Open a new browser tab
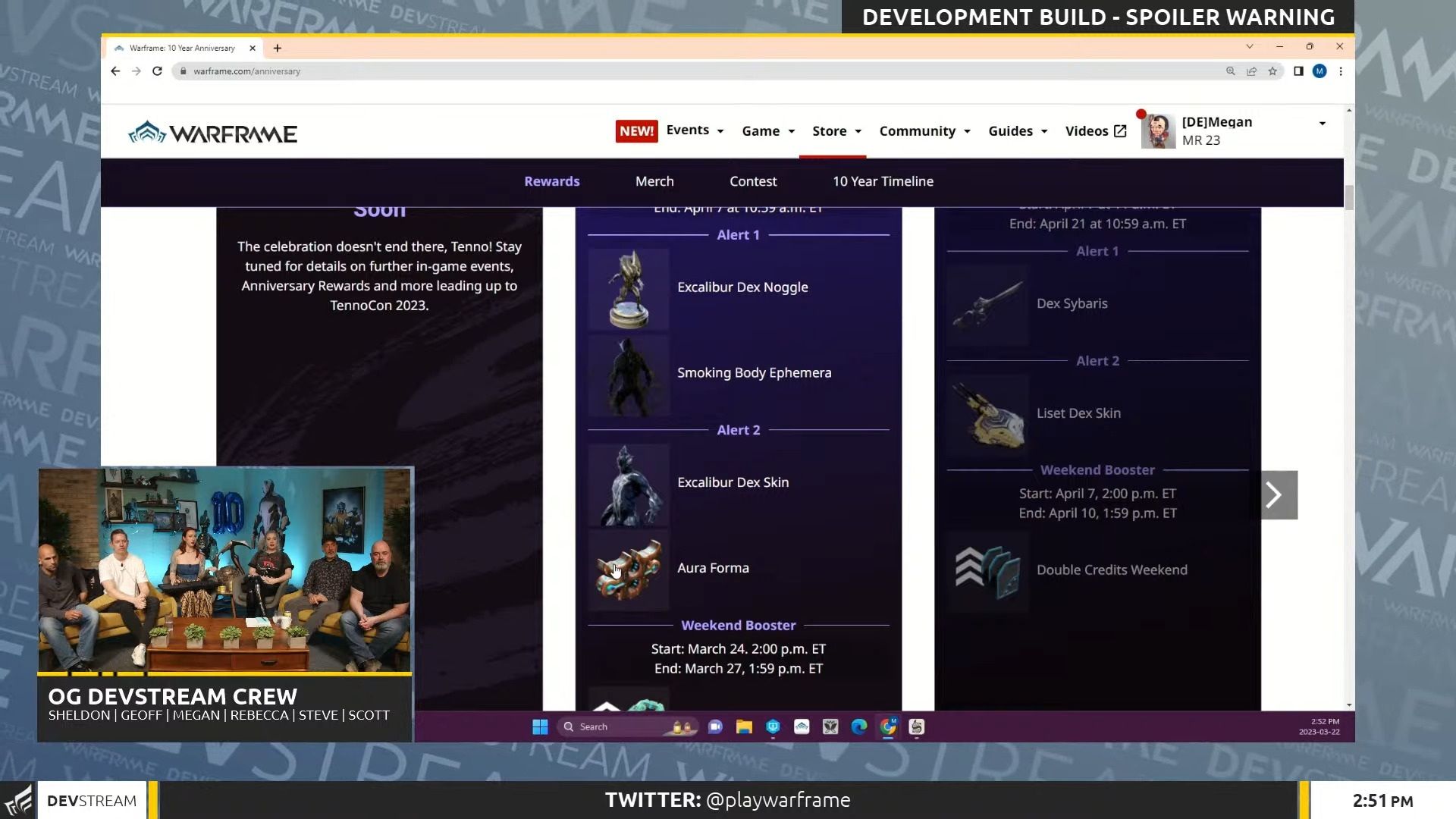 pyautogui.click(x=278, y=48)
